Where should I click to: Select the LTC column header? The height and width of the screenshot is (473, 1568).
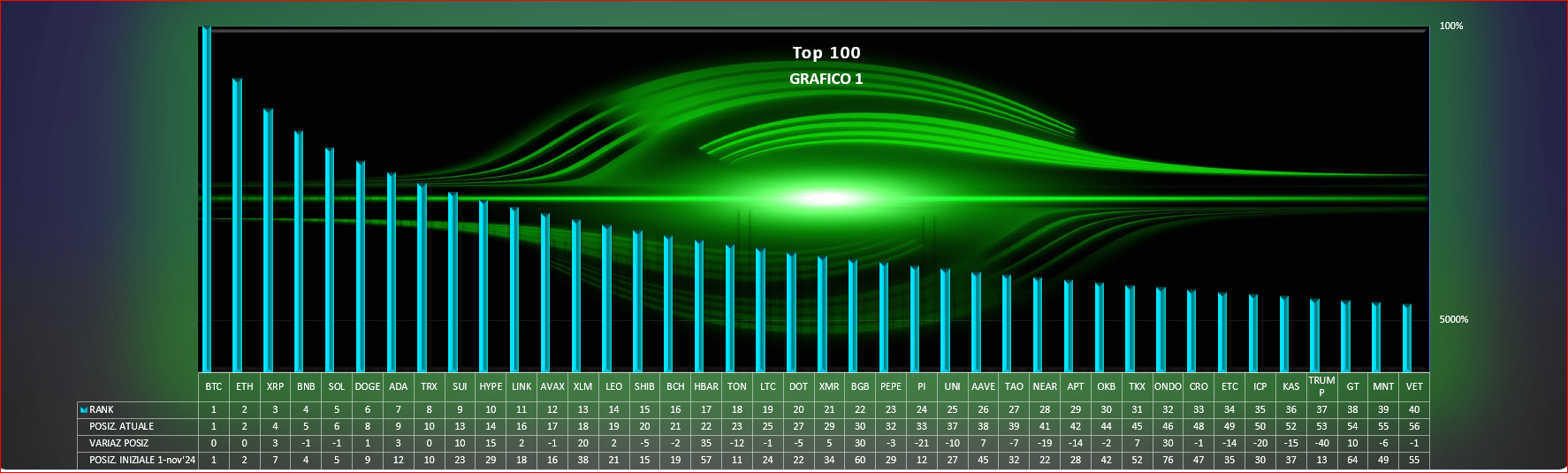coord(768,387)
